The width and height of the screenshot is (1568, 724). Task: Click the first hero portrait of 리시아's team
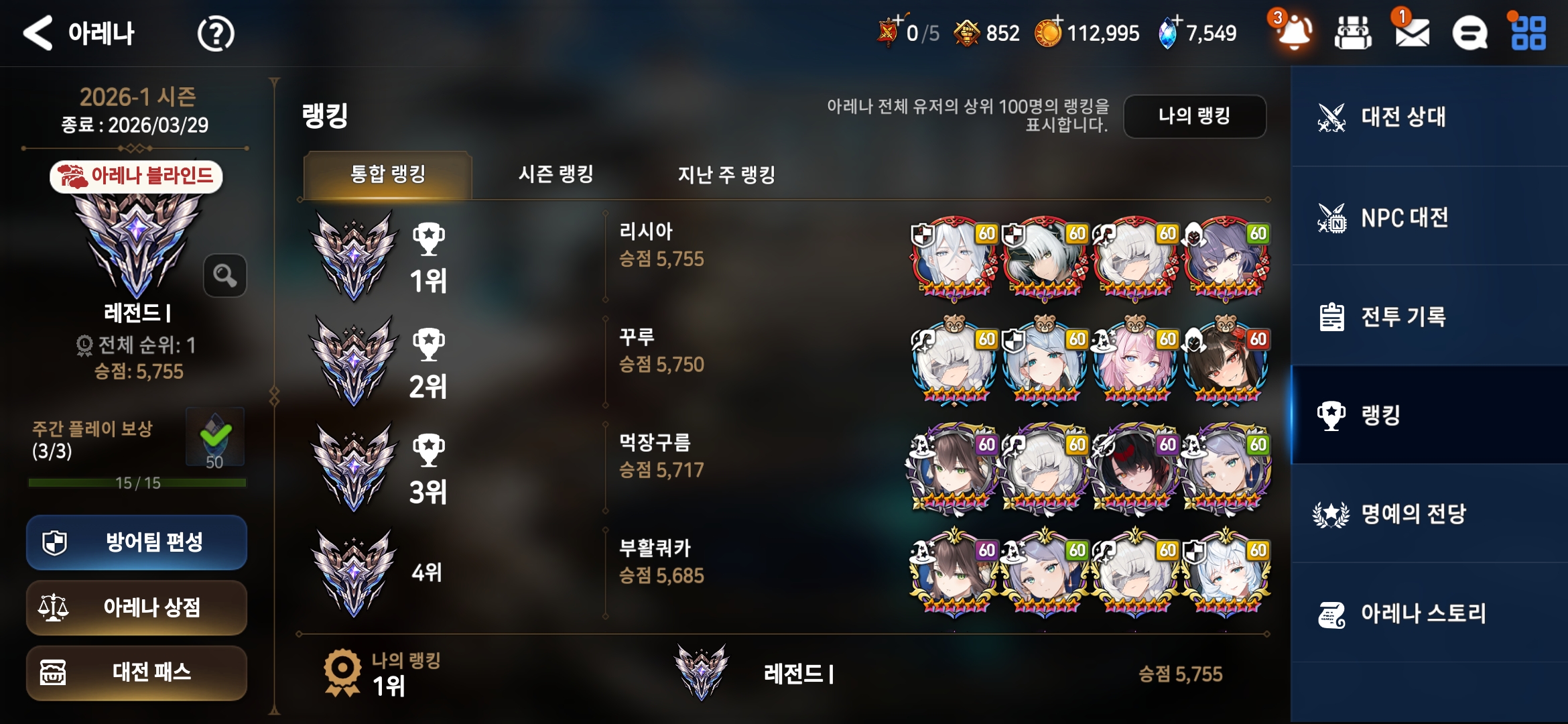tap(954, 257)
